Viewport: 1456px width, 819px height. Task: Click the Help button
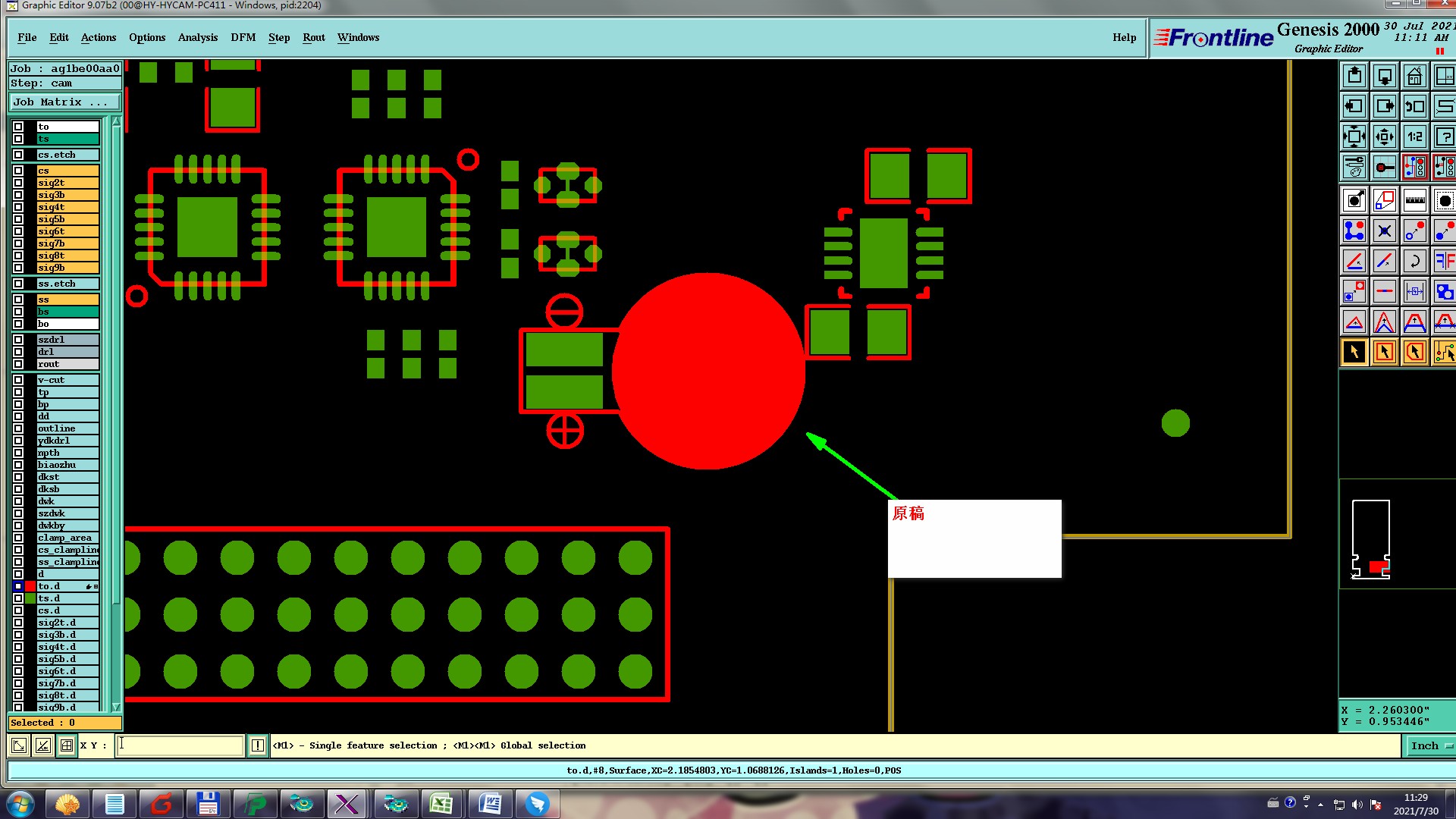1124,37
